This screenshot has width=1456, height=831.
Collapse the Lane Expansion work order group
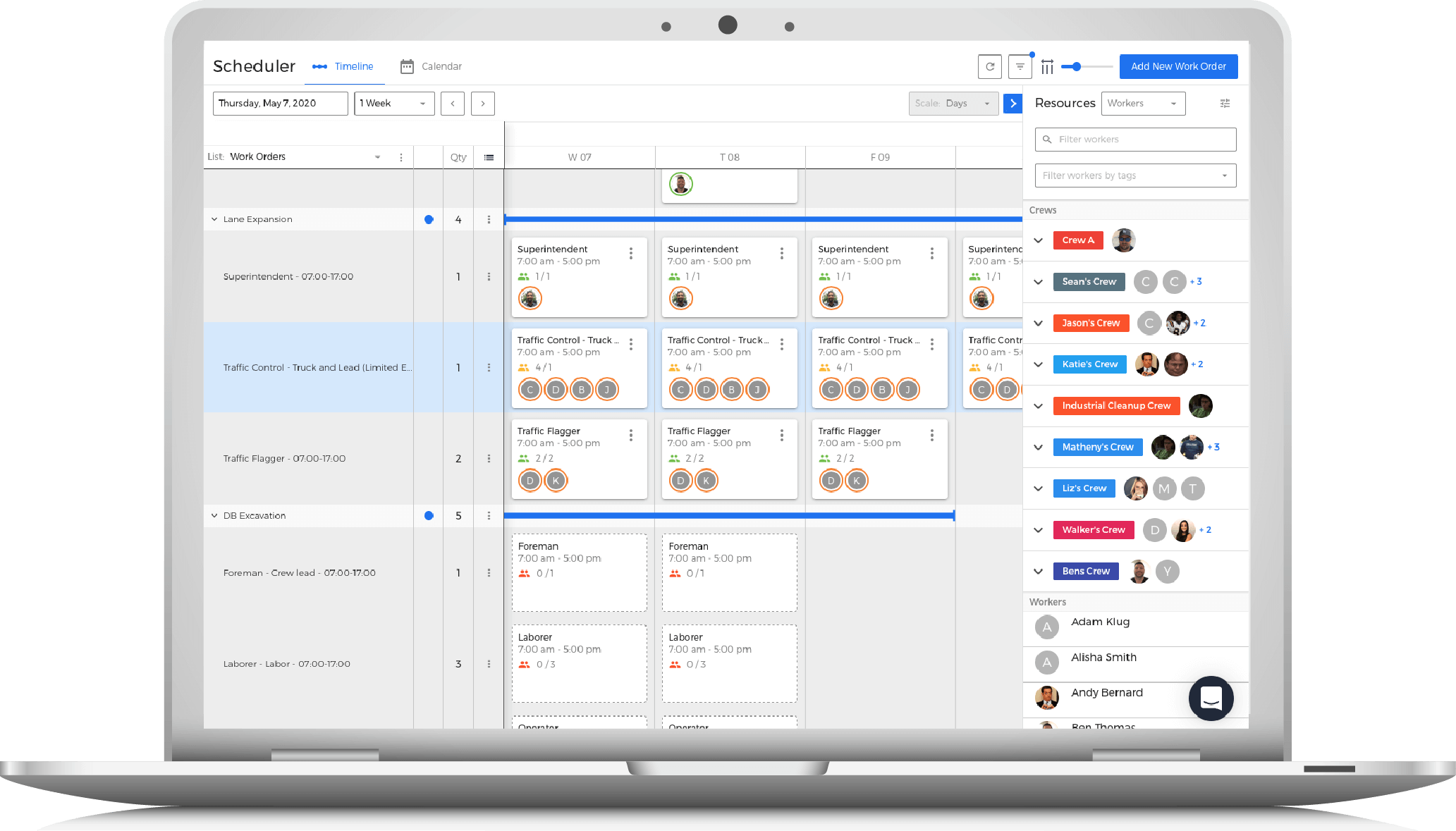[214, 219]
